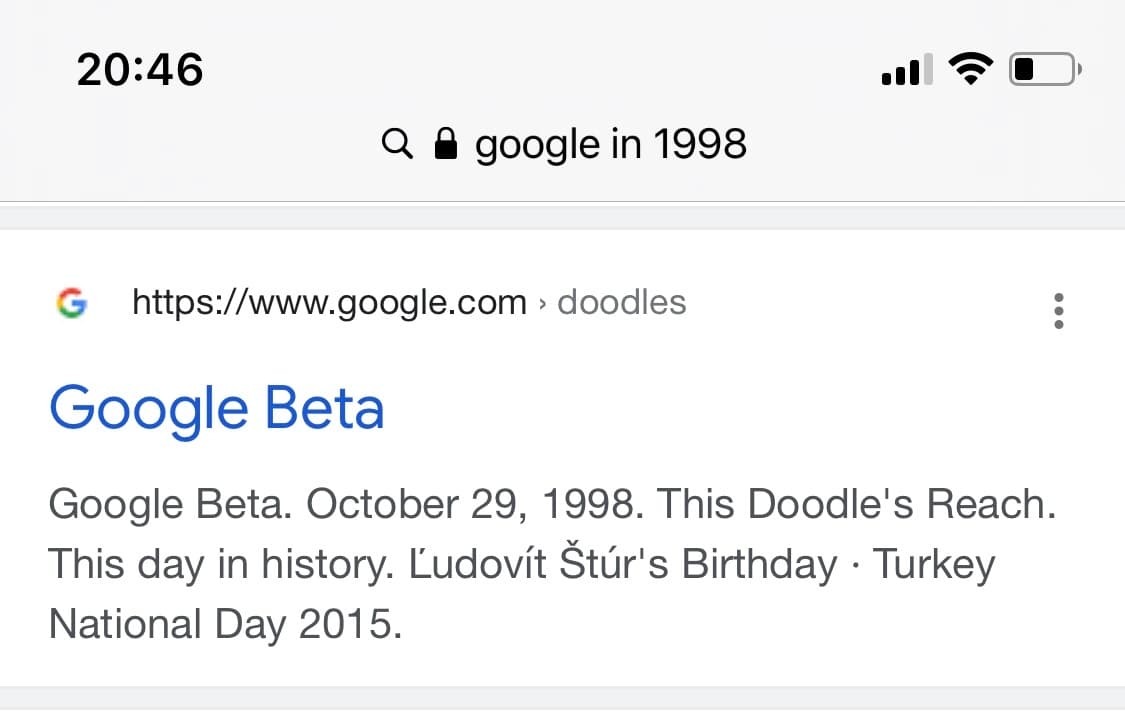The height and width of the screenshot is (715, 1125).
Task: Click the https://www.google.com URL text
Action: coord(329,302)
